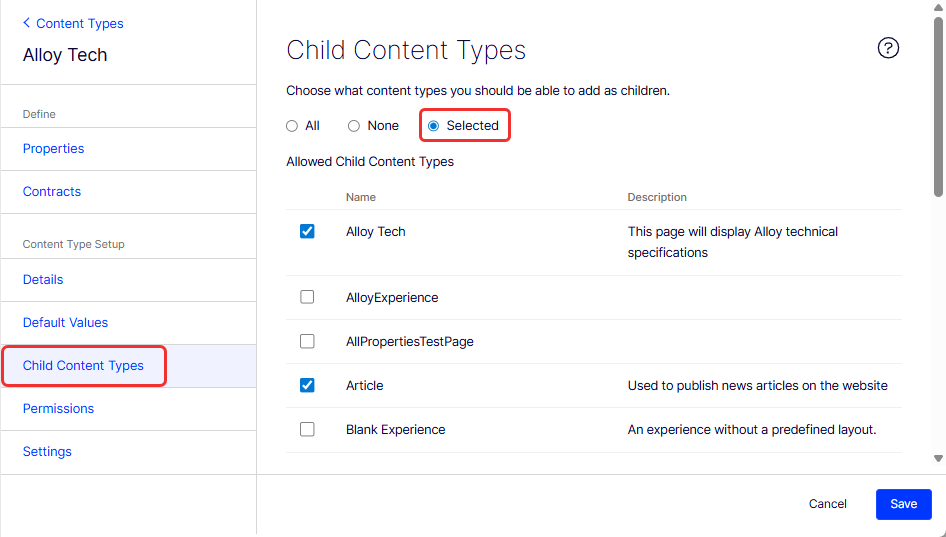946x537 pixels.
Task: Select the Selected radio option
Action: click(x=434, y=126)
